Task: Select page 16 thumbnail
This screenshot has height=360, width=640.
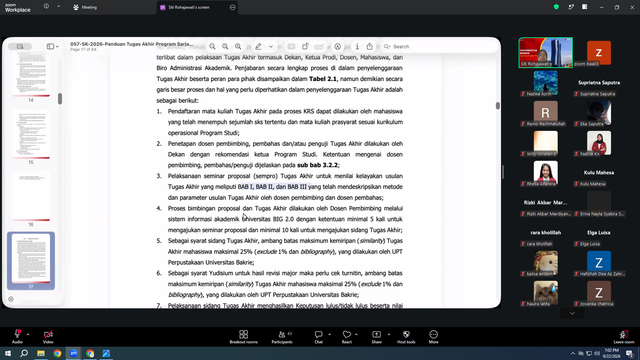Action: (x=31, y=196)
